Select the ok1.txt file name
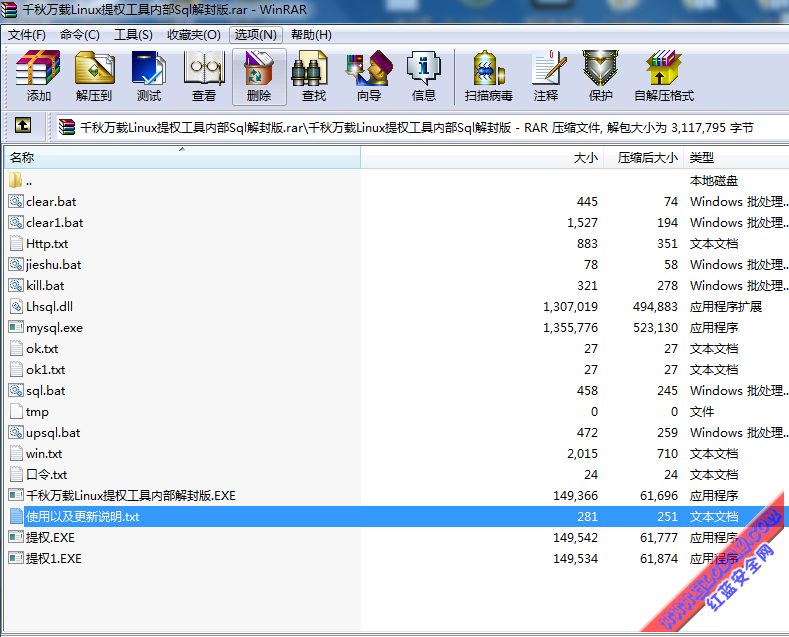Viewport: 789px width, 637px height. [45, 369]
